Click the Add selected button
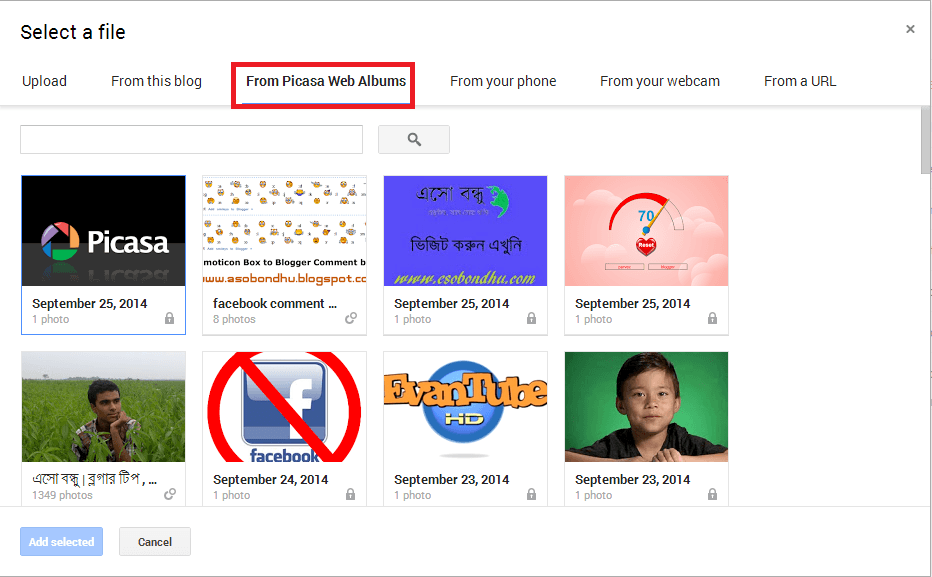The height and width of the screenshot is (577, 932). (x=61, y=541)
